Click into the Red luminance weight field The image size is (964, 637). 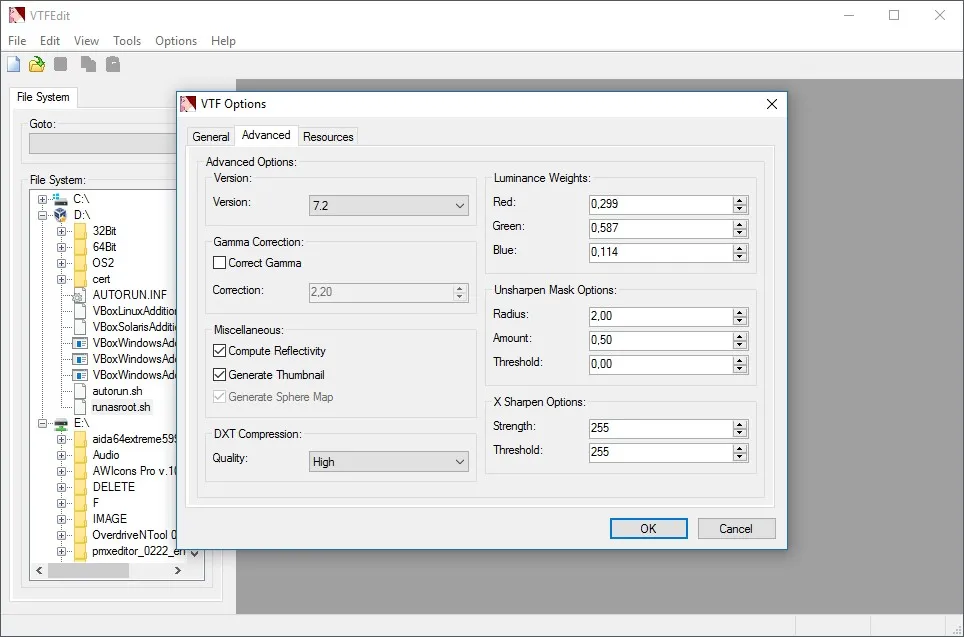click(661, 204)
